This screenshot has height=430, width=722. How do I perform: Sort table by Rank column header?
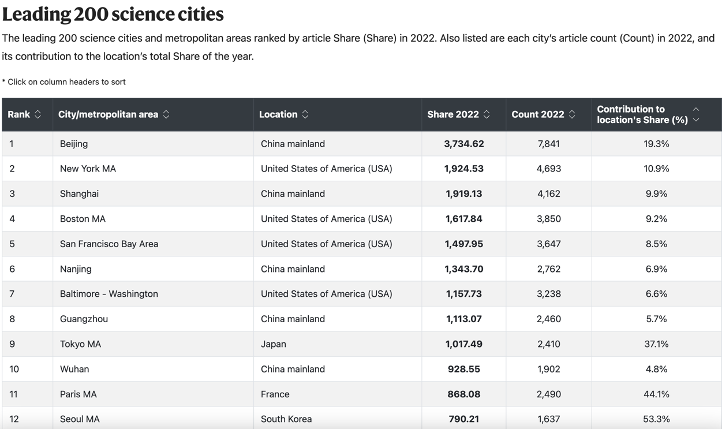[18, 114]
